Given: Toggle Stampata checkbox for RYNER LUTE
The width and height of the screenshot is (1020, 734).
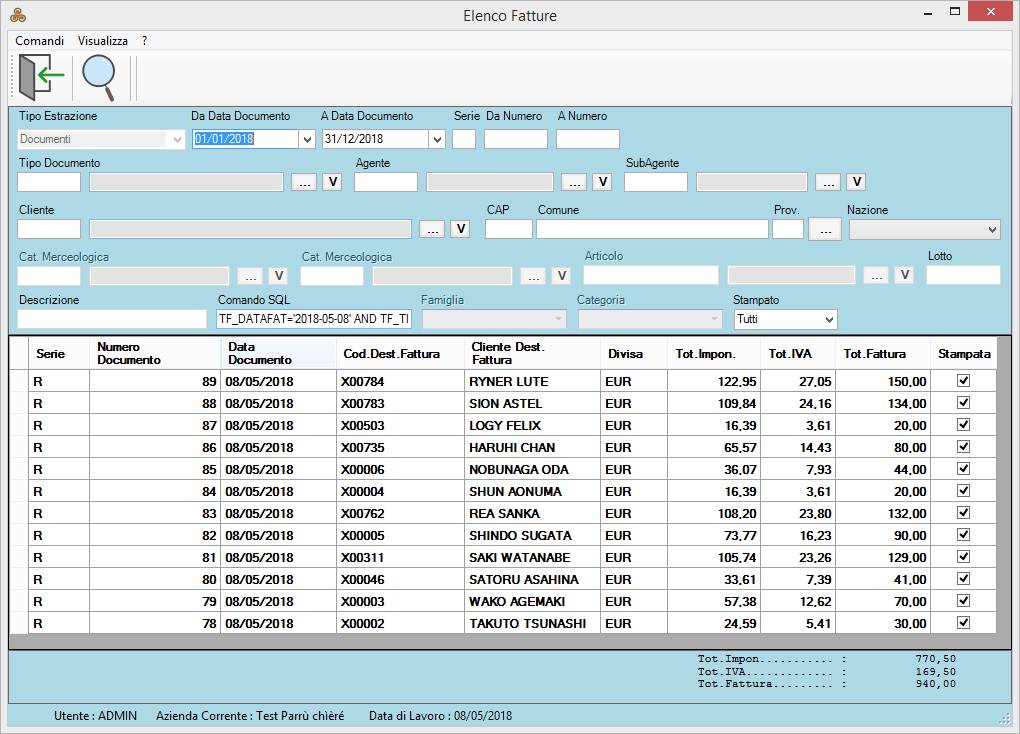Looking at the screenshot, I should 964,381.
